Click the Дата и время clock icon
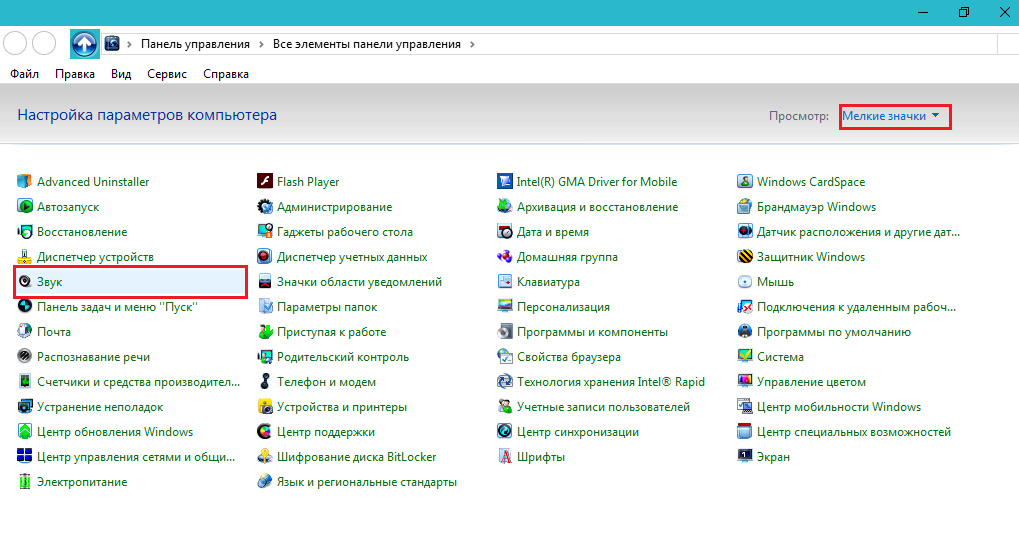Image resolution: width=1019 pixels, height=558 pixels. click(x=505, y=232)
